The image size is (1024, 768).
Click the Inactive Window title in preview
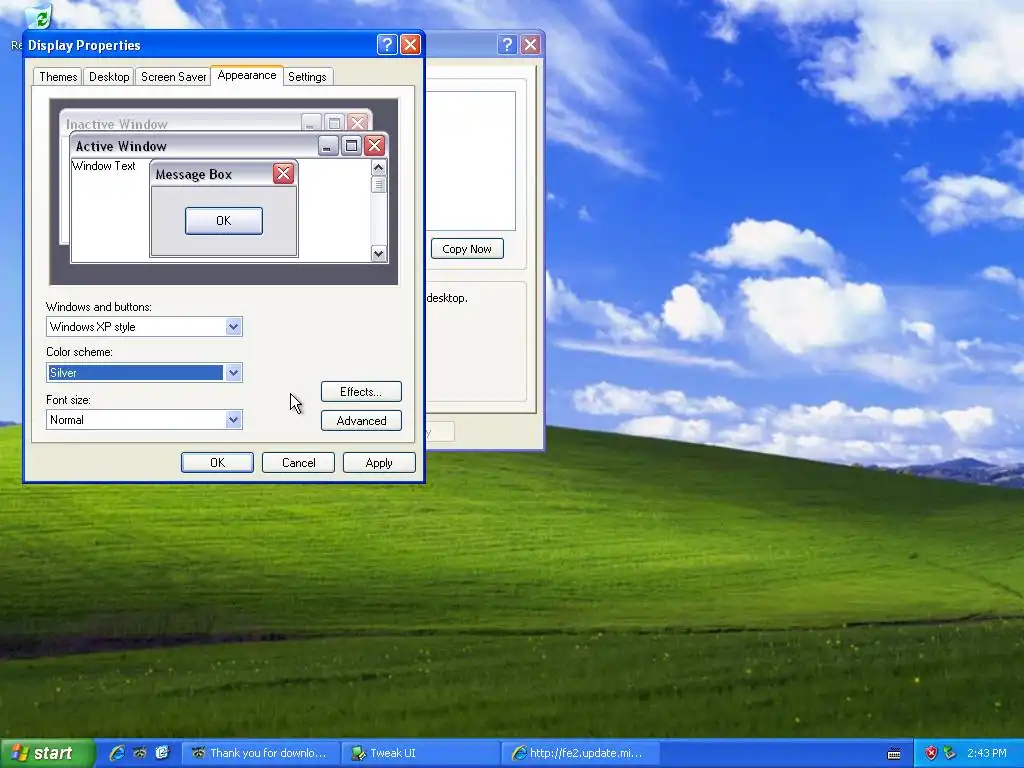pos(116,124)
